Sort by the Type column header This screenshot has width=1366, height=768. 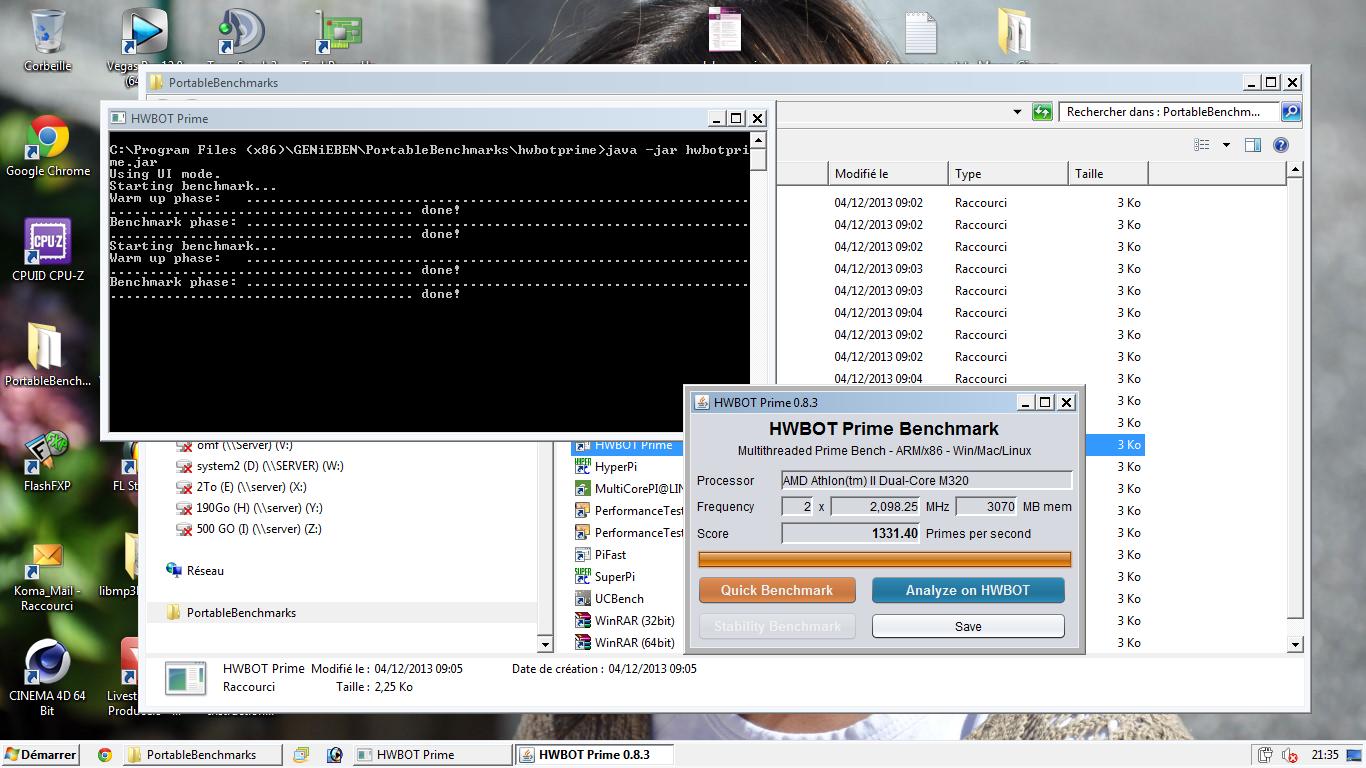click(x=1008, y=174)
